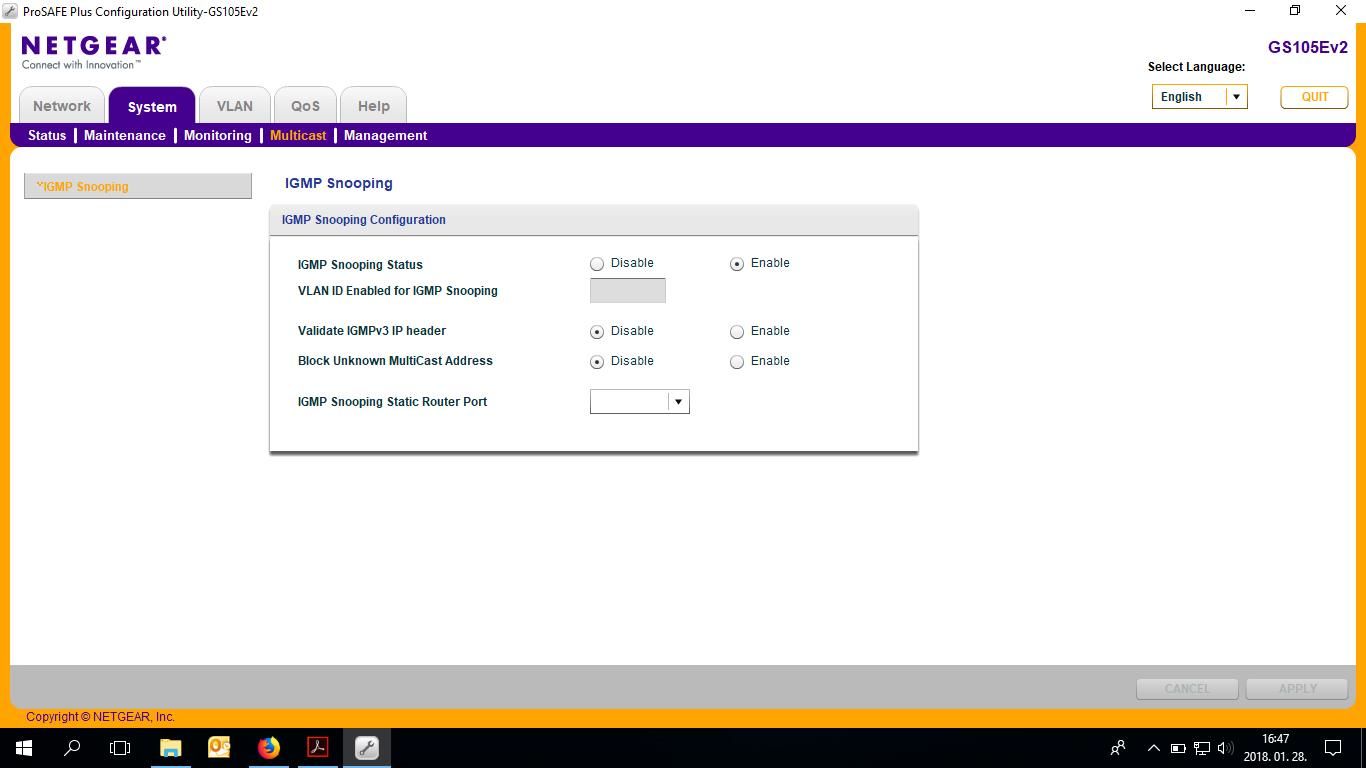
Task: Click VLAN ID Enabled for IGMP Snooping field
Action: point(628,291)
